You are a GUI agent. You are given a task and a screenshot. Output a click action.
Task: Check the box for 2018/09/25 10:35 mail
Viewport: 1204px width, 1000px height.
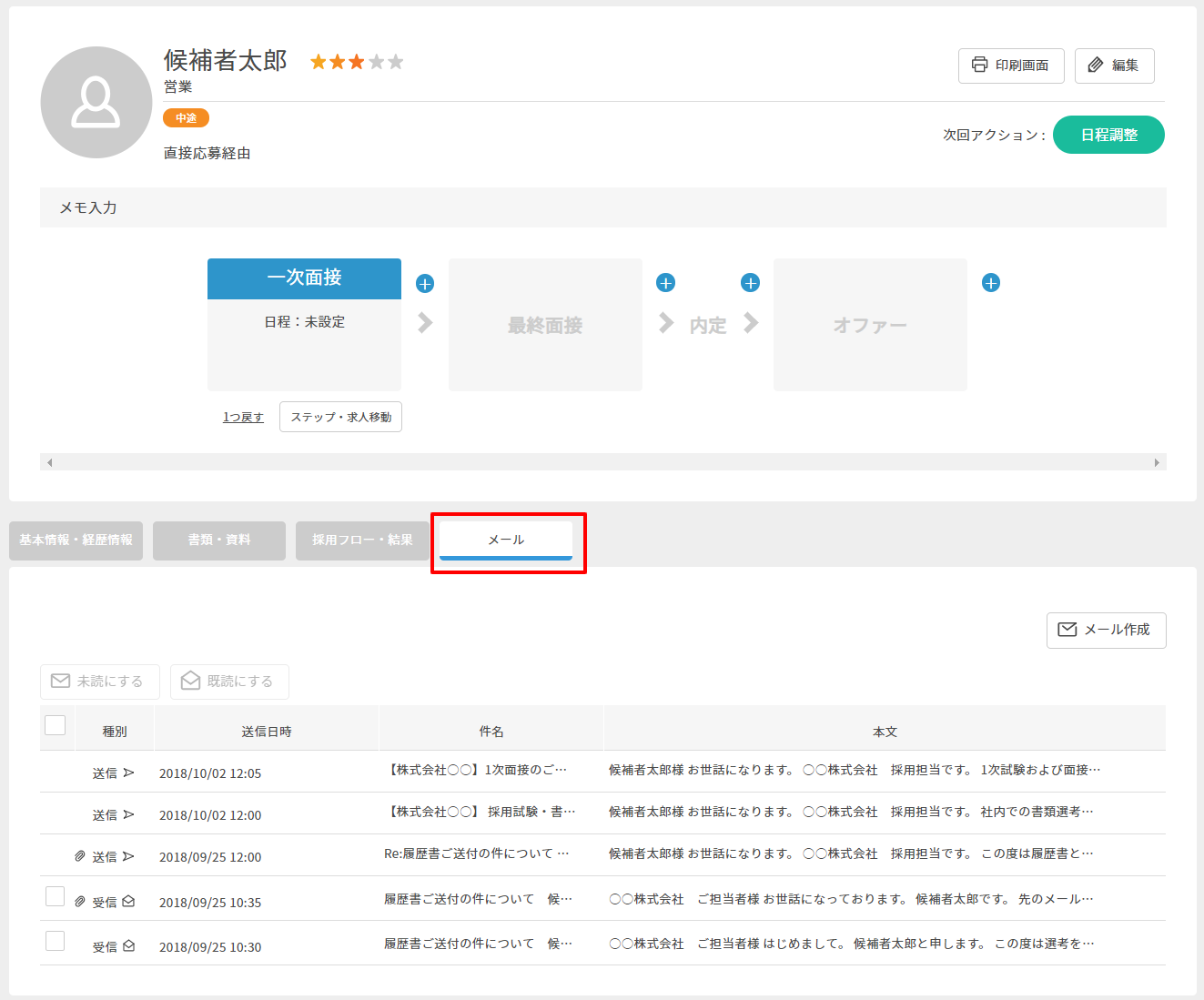click(55, 896)
